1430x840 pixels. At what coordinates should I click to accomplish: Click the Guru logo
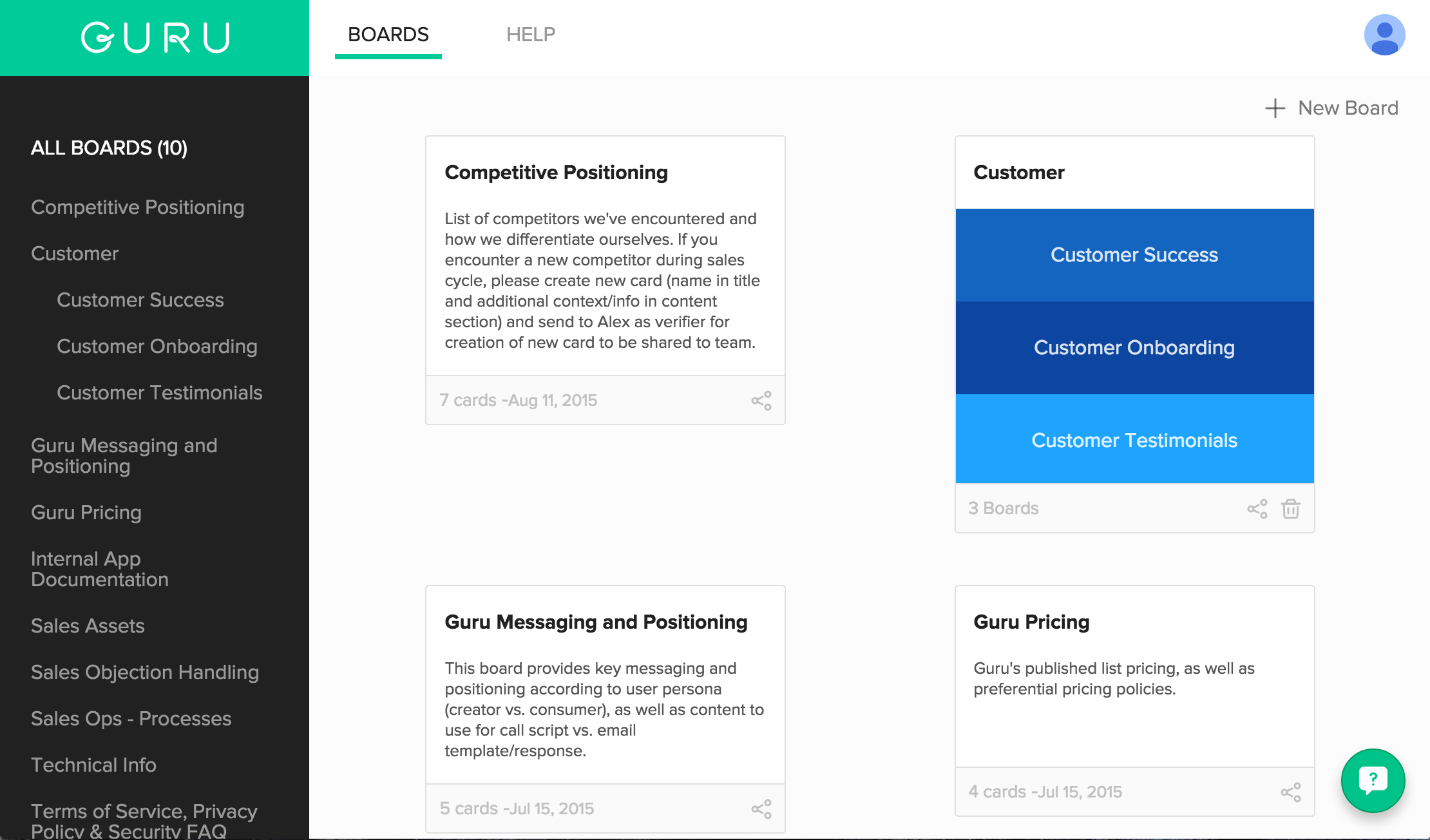pos(155,37)
